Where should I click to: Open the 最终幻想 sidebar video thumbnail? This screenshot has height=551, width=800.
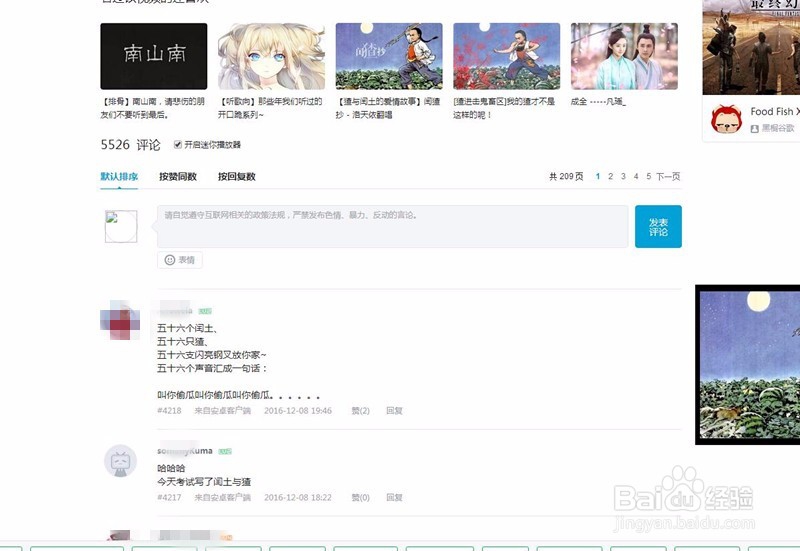[x=751, y=47]
